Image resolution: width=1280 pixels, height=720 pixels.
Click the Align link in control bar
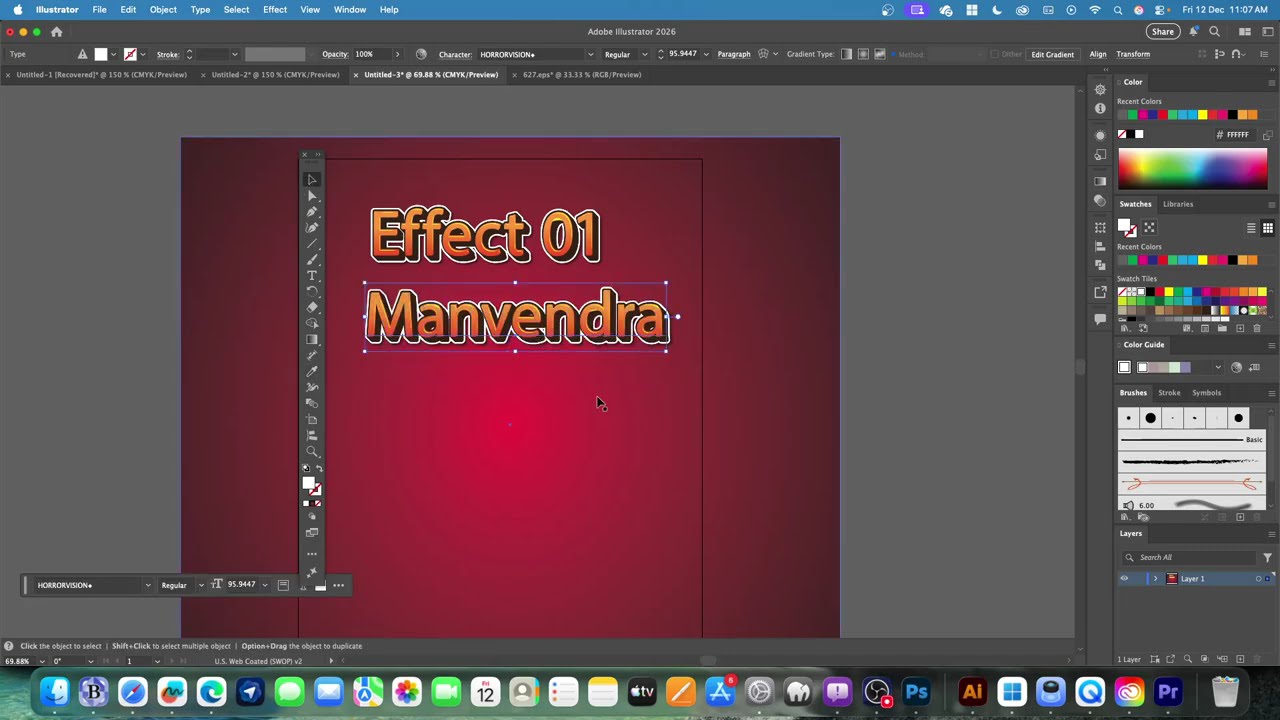pos(1098,54)
